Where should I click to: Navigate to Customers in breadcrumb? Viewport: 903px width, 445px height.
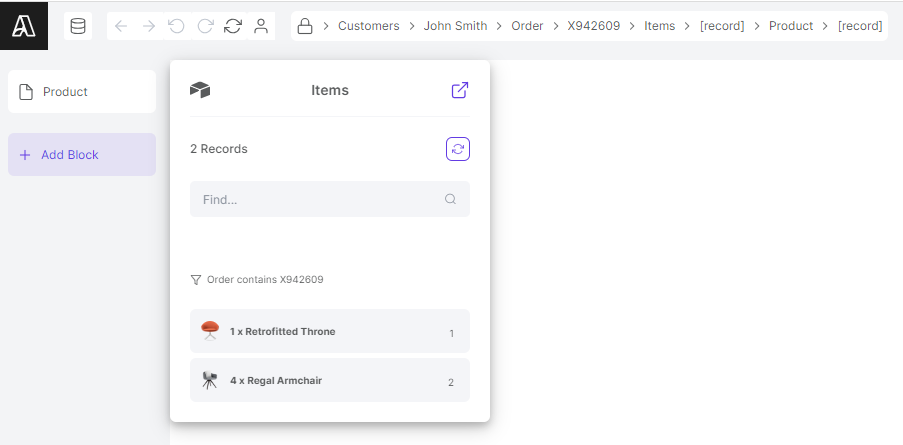[x=368, y=26]
